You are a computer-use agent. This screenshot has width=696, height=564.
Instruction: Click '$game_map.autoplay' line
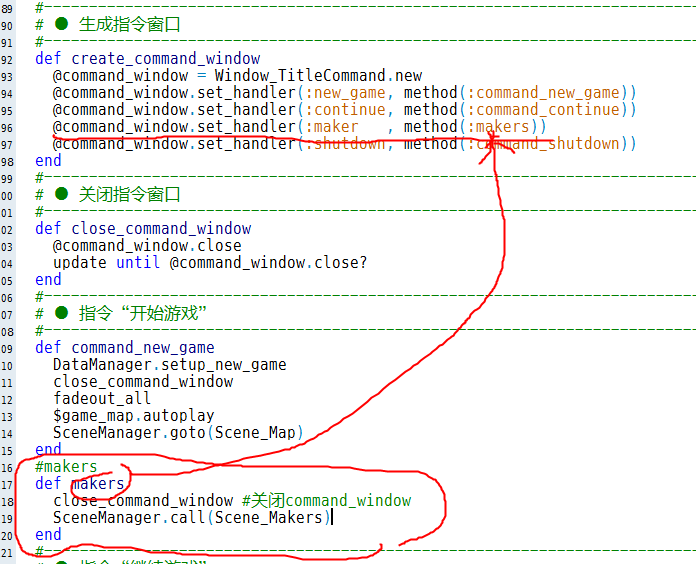click(134, 416)
